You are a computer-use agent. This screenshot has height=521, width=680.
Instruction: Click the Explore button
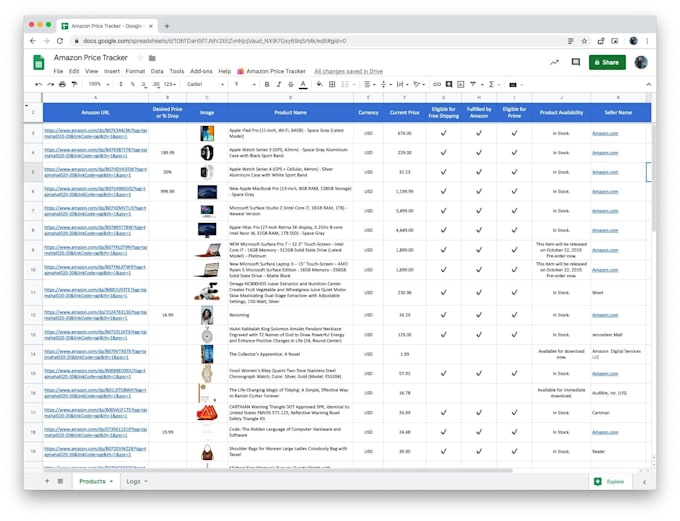pyautogui.click(x=611, y=482)
